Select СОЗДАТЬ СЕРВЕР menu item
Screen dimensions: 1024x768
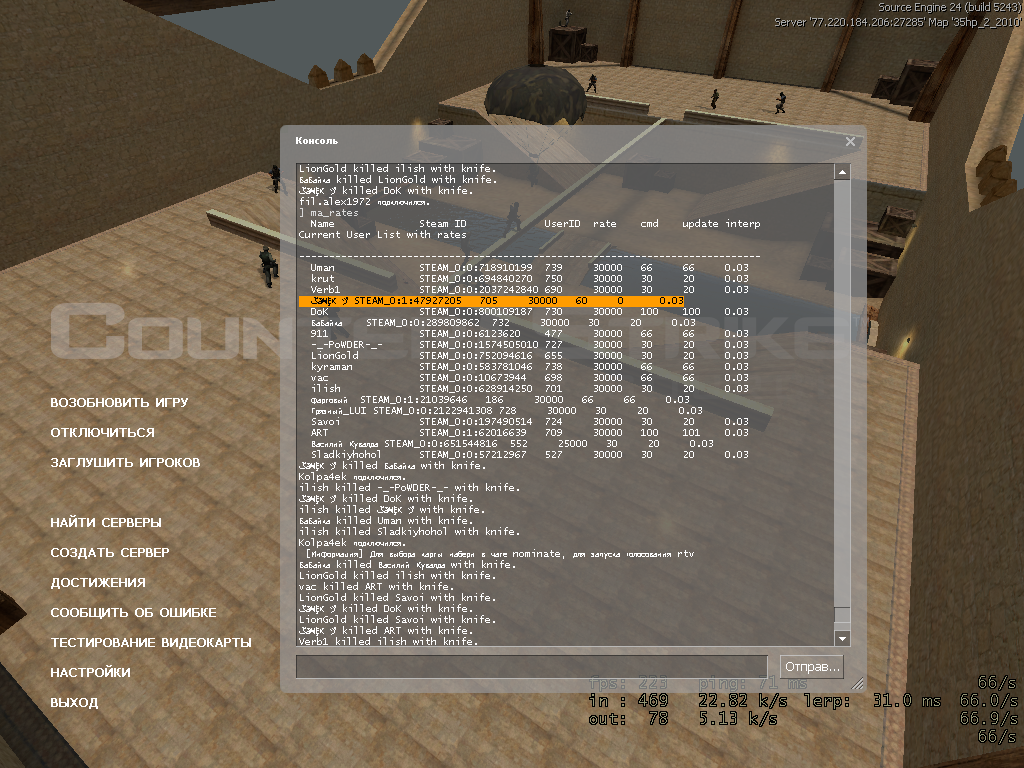click(110, 552)
